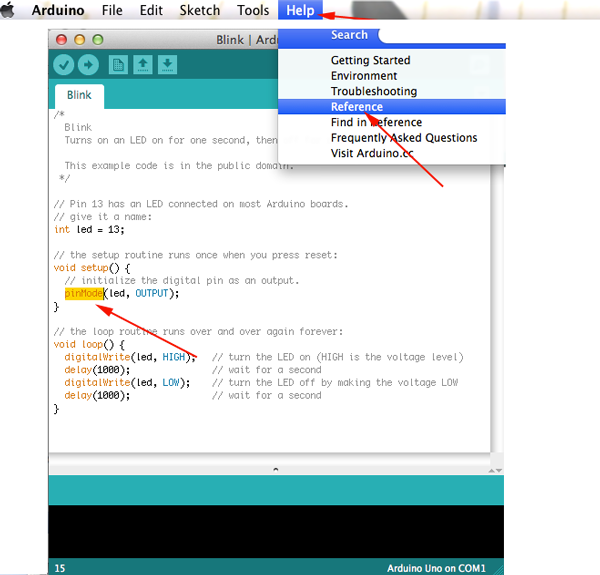Click the Search field in Help menu

tap(442, 36)
